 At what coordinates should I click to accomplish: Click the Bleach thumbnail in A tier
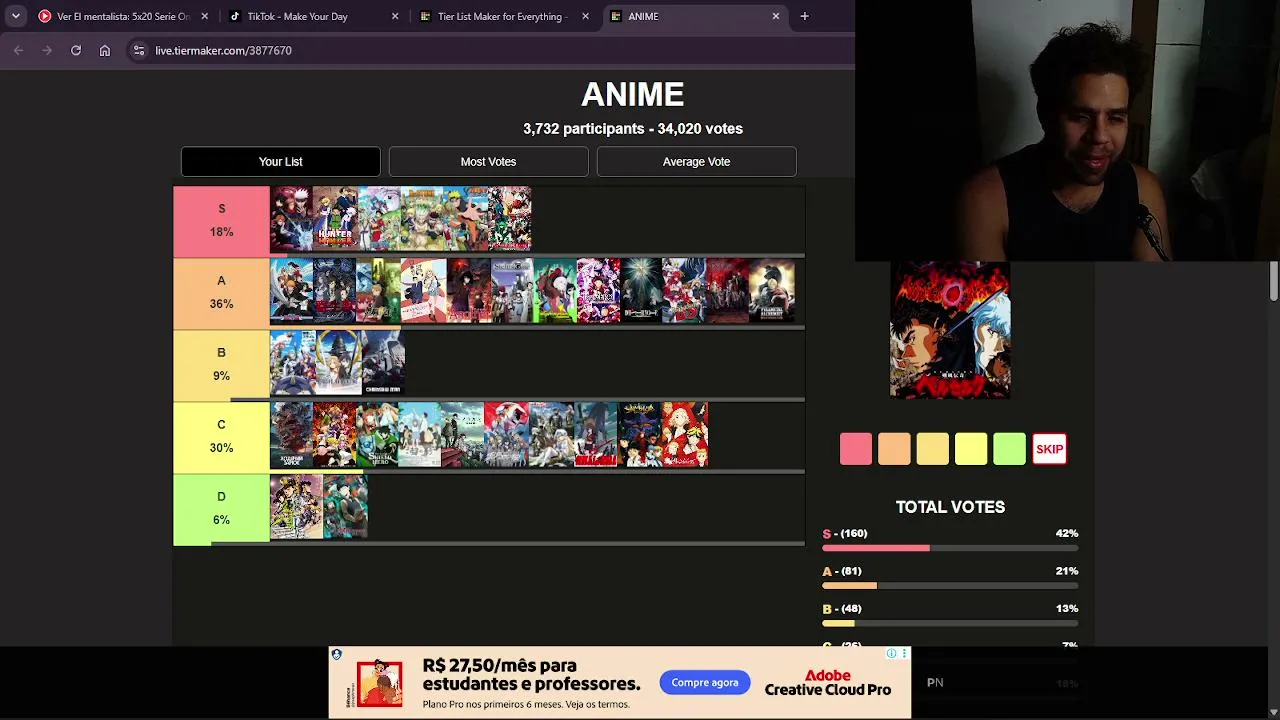pos(291,290)
